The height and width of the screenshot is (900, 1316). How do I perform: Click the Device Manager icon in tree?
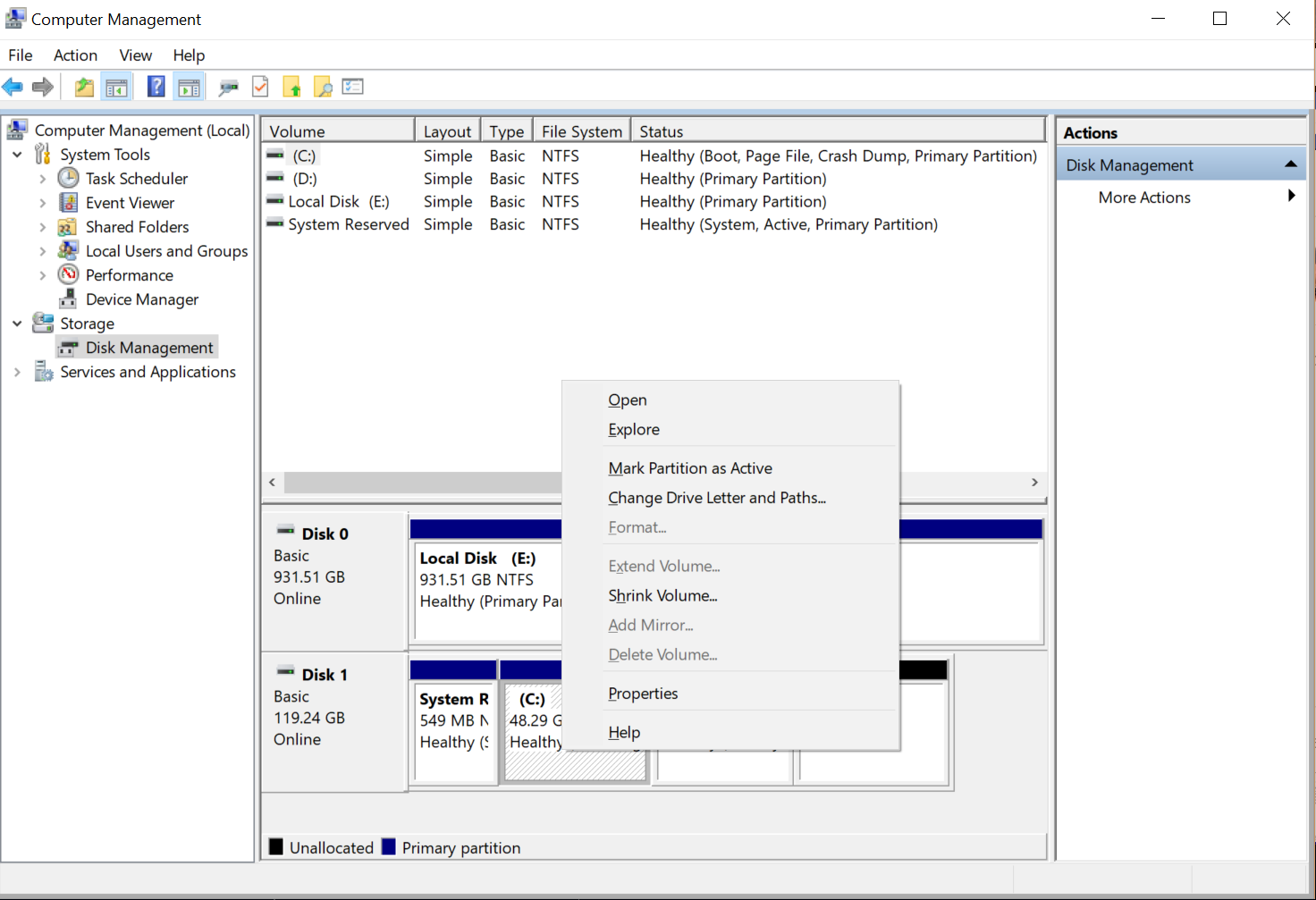tap(68, 299)
